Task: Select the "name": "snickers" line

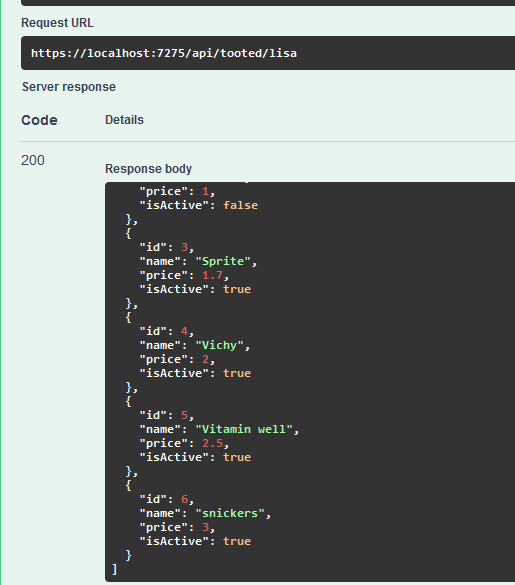Action: tap(205, 513)
